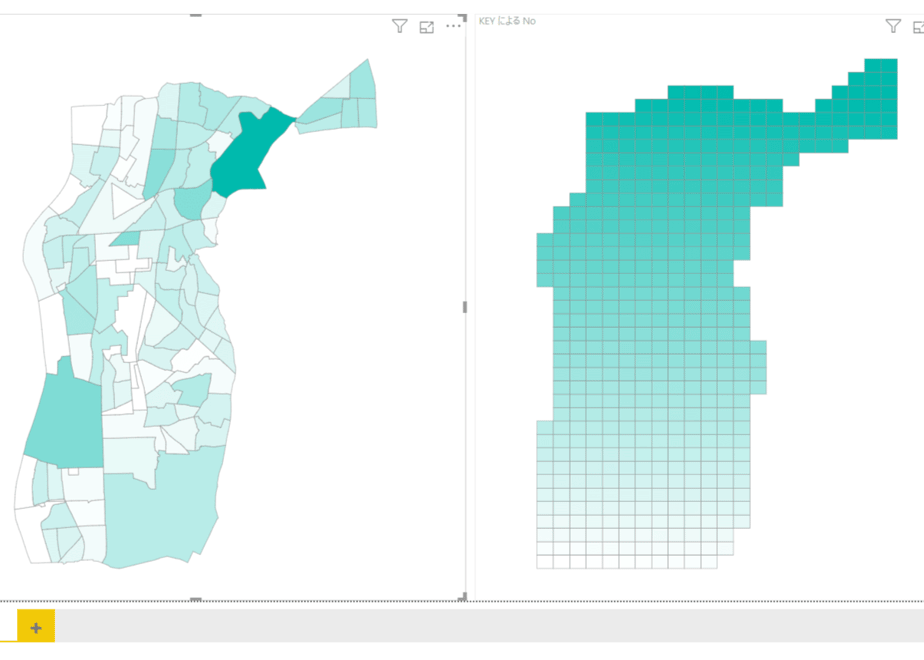Image resolution: width=924 pixels, height=660 pixels.
Task: Click right-edge resize handle of left visual
Action: pyautogui.click(x=464, y=307)
